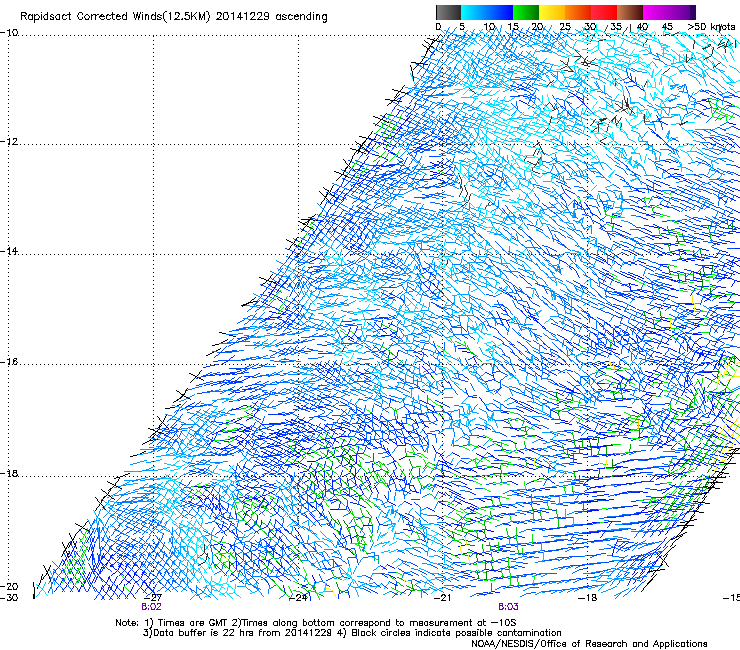The height and width of the screenshot is (650, 740).
Task: Click the "-27" longitude axis label
Action: click(152, 598)
